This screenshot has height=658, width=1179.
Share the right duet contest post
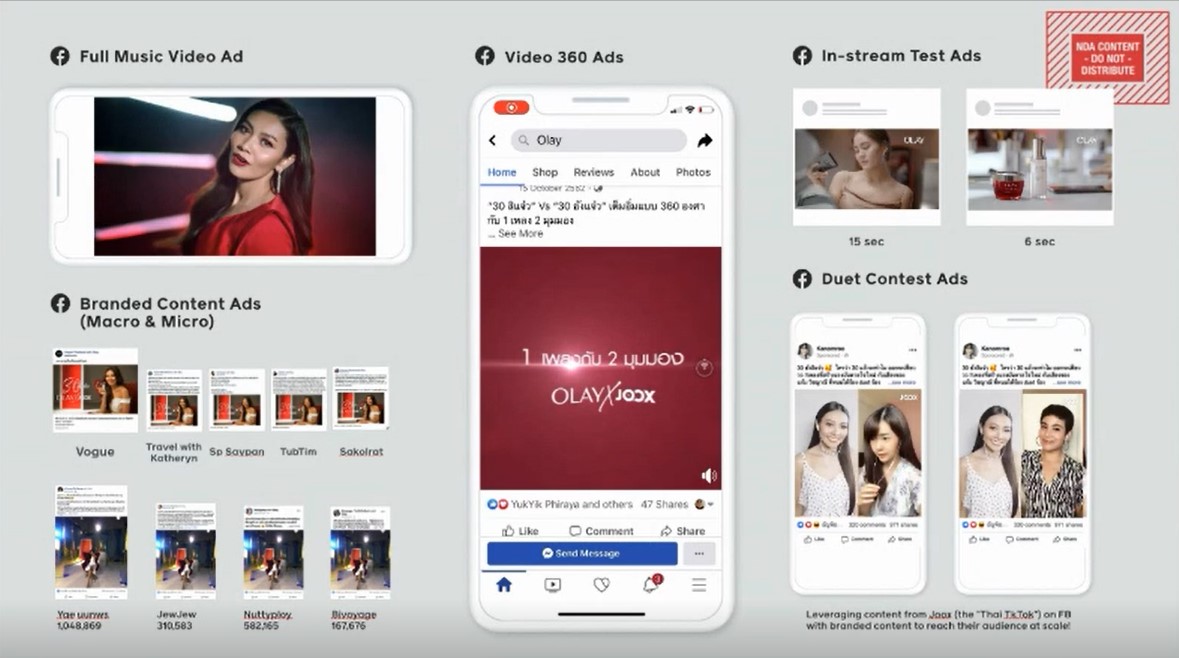pyautogui.click(x=1065, y=539)
